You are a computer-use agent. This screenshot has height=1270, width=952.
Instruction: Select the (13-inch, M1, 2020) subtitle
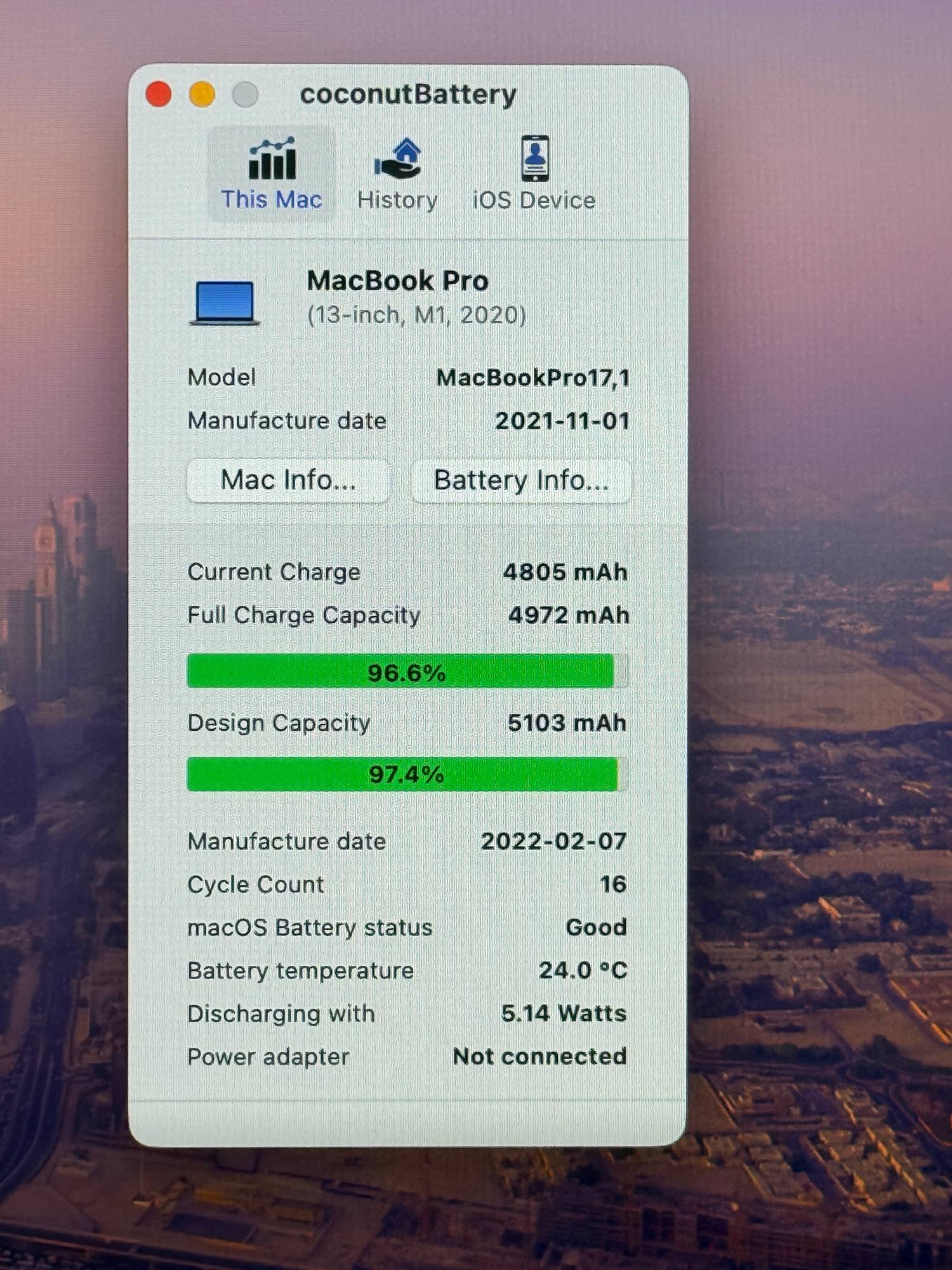tap(416, 315)
